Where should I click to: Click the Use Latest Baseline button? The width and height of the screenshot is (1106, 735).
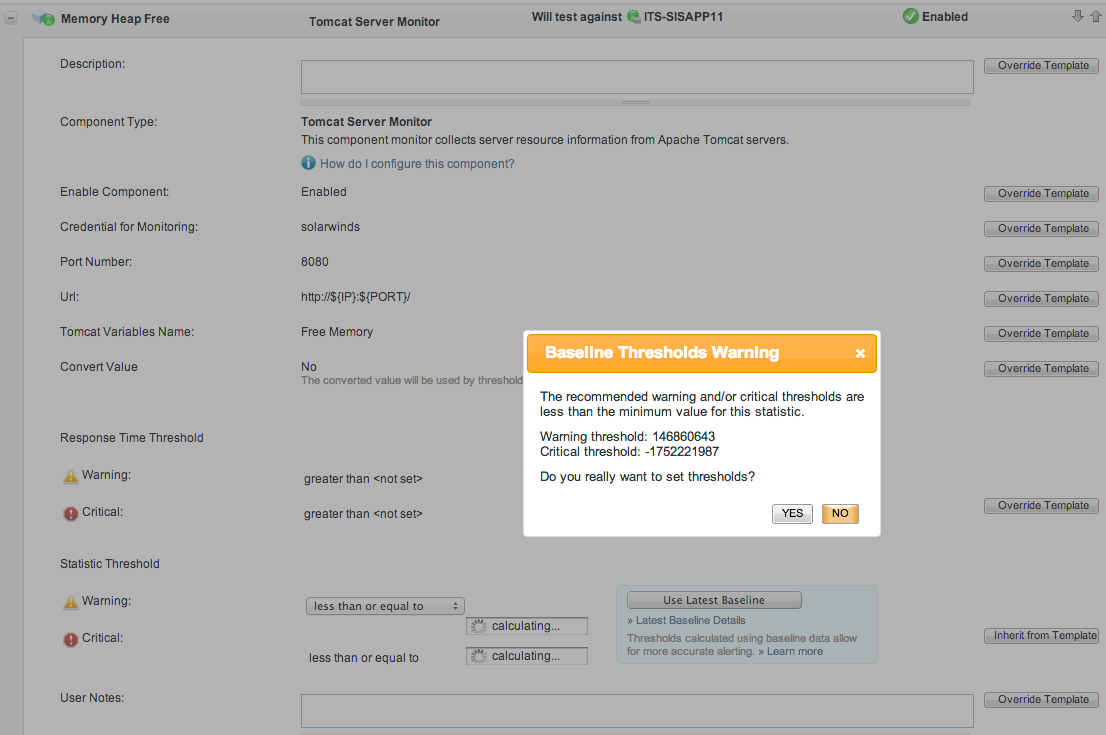click(x=714, y=600)
